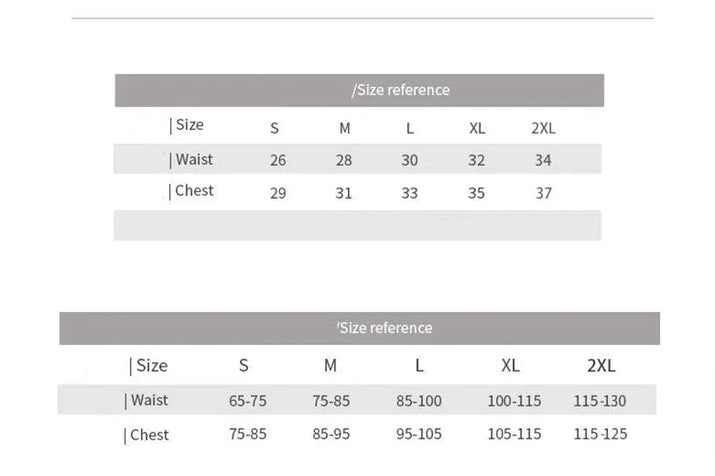The width and height of the screenshot is (715, 476).
Task: Select chest value 29 for size S
Action: click(278, 193)
